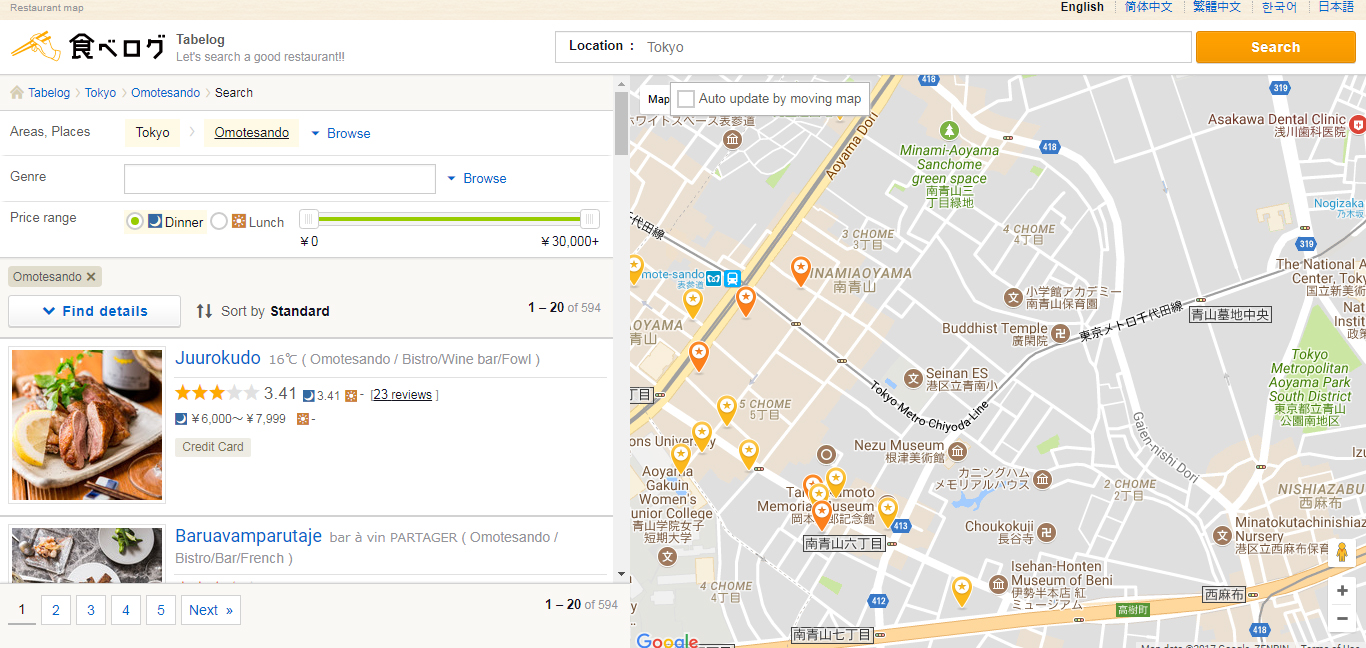1366x648 pixels.
Task: Open the Genre Browse dropdown
Action: tap(477, 178)
